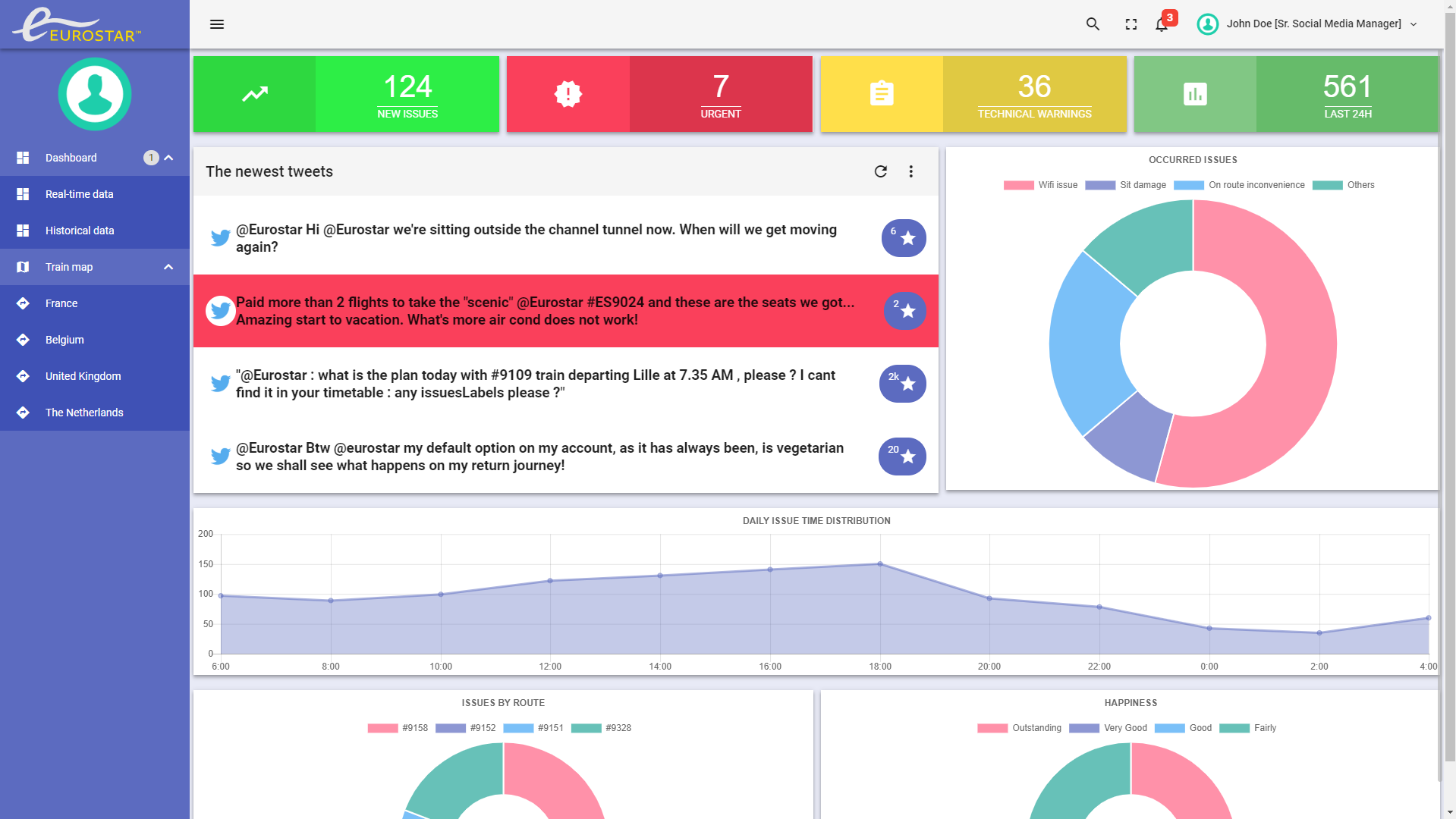Screen dimensions: 1456x819
Task: Click the Eurostar logo
Action: click(x=77, y=25)
